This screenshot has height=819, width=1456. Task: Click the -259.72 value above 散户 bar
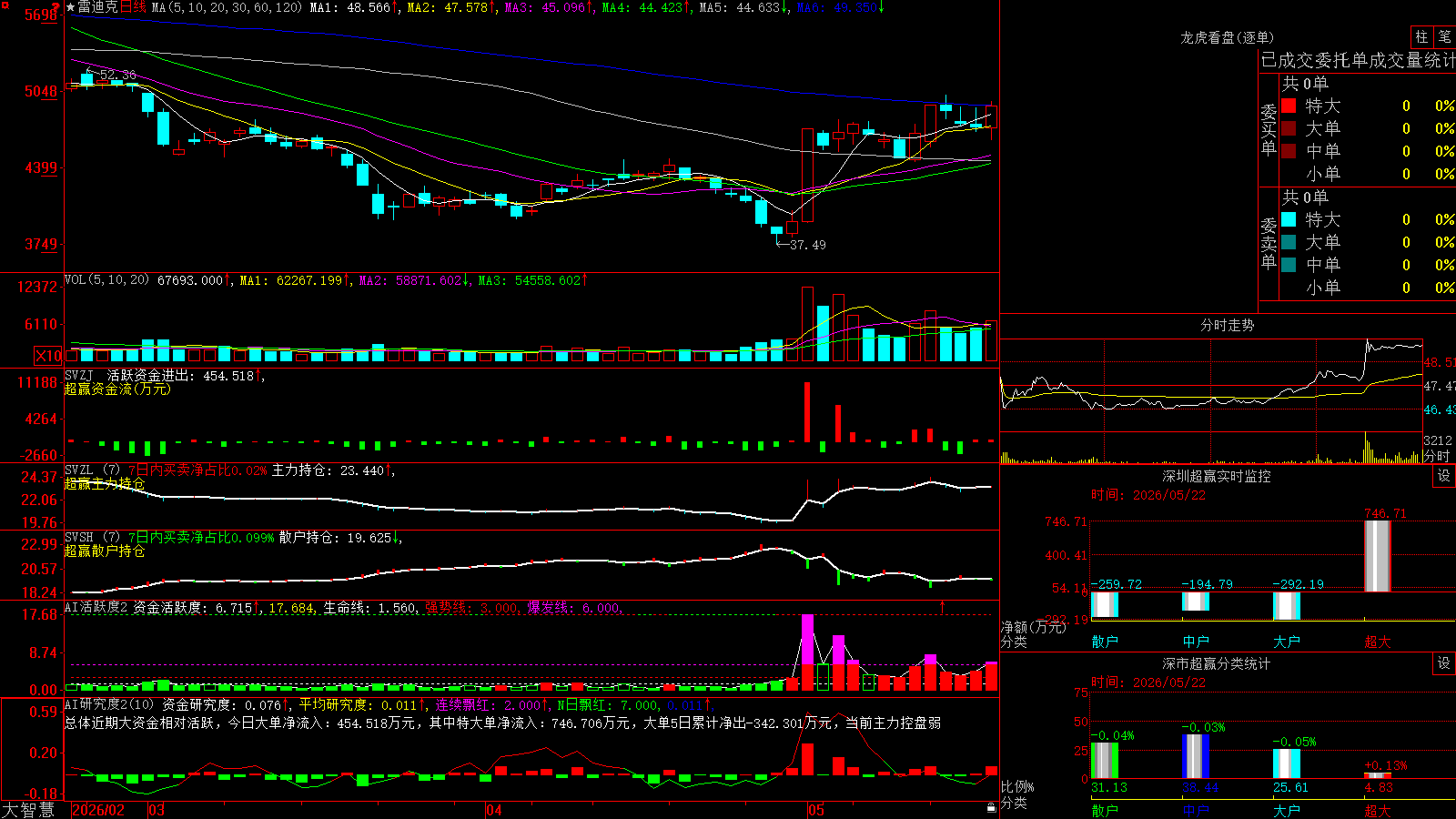point(1117,584)
